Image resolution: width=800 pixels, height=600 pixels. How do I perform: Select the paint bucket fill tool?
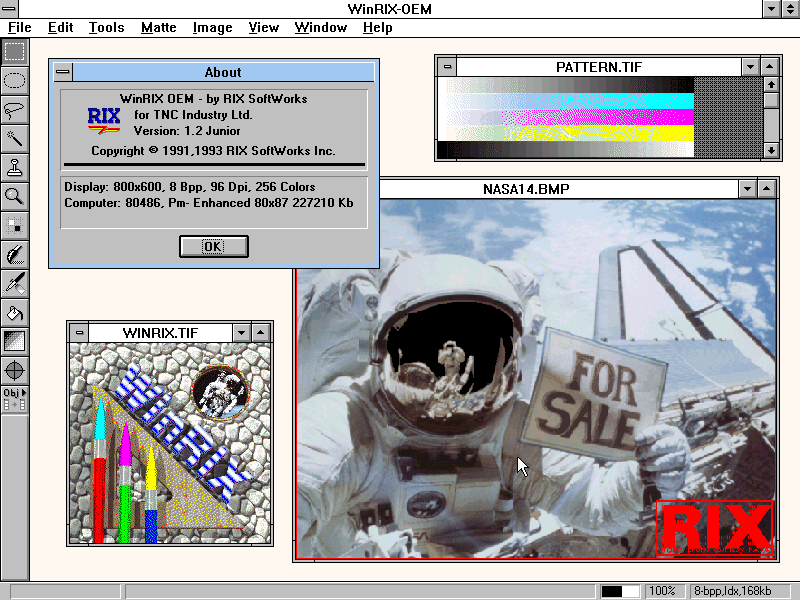point(14,313)
